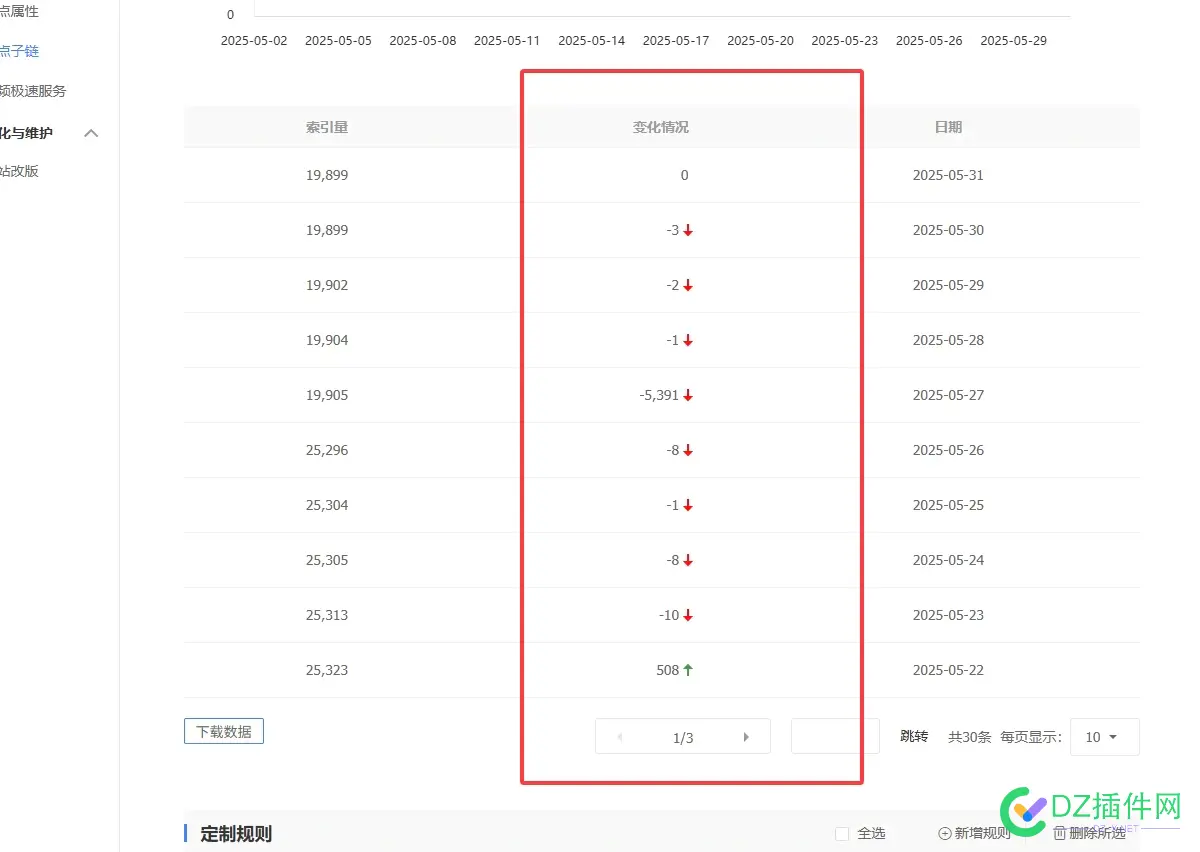
Task: Click the red arrow beside -2 for 2025-05-29
Action: (688, 285)
